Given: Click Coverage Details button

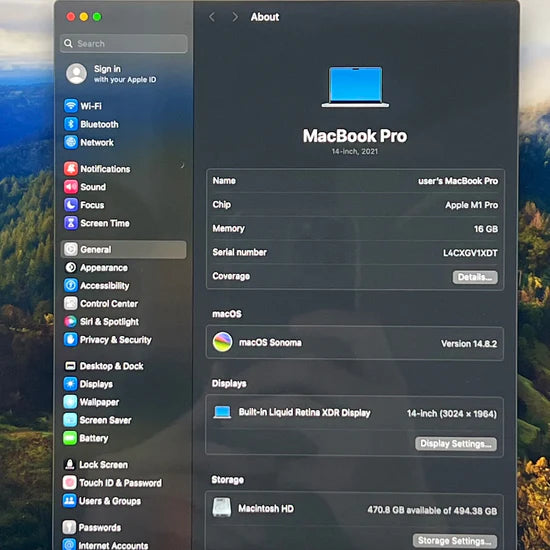Looking at the screenshot, I should coord(475,277).
